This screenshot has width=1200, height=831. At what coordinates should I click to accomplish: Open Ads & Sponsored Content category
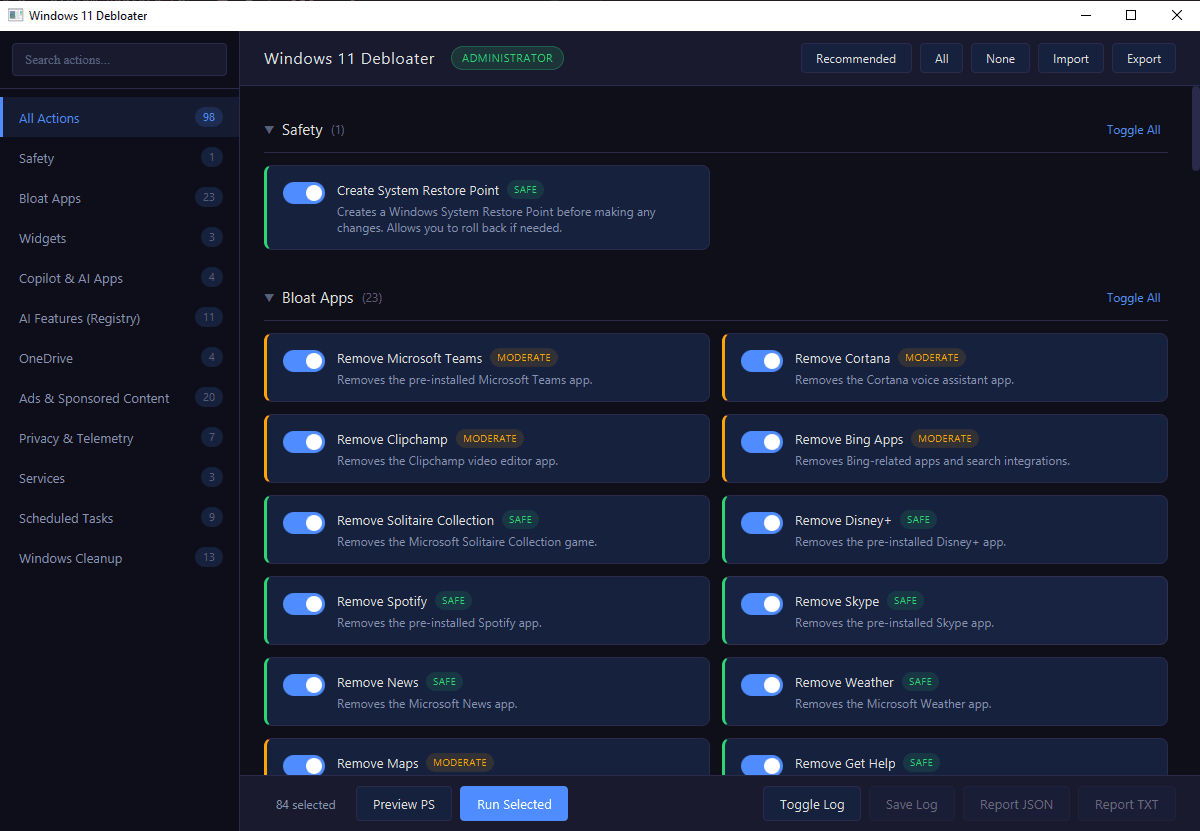point(120,398)
